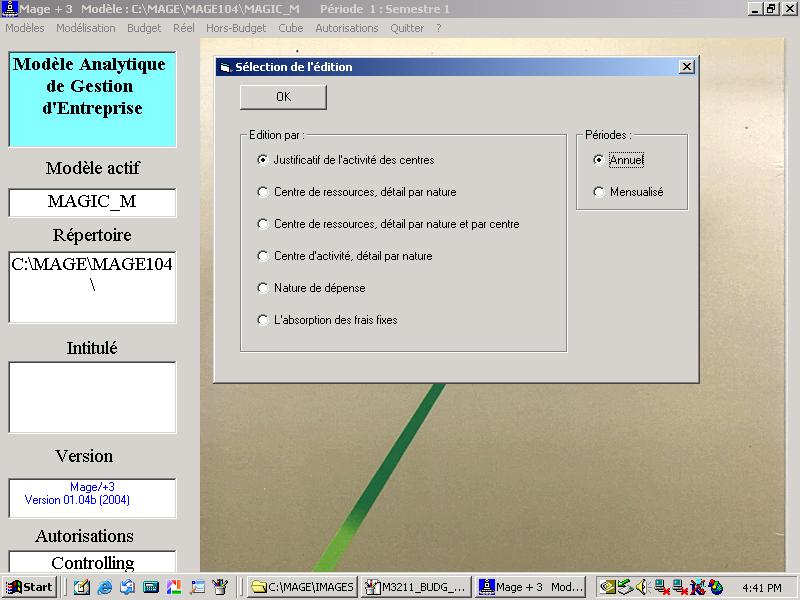Open the '?' help menu
The height and width of the screenshot is (600, 800).
[x=439, y=28]
